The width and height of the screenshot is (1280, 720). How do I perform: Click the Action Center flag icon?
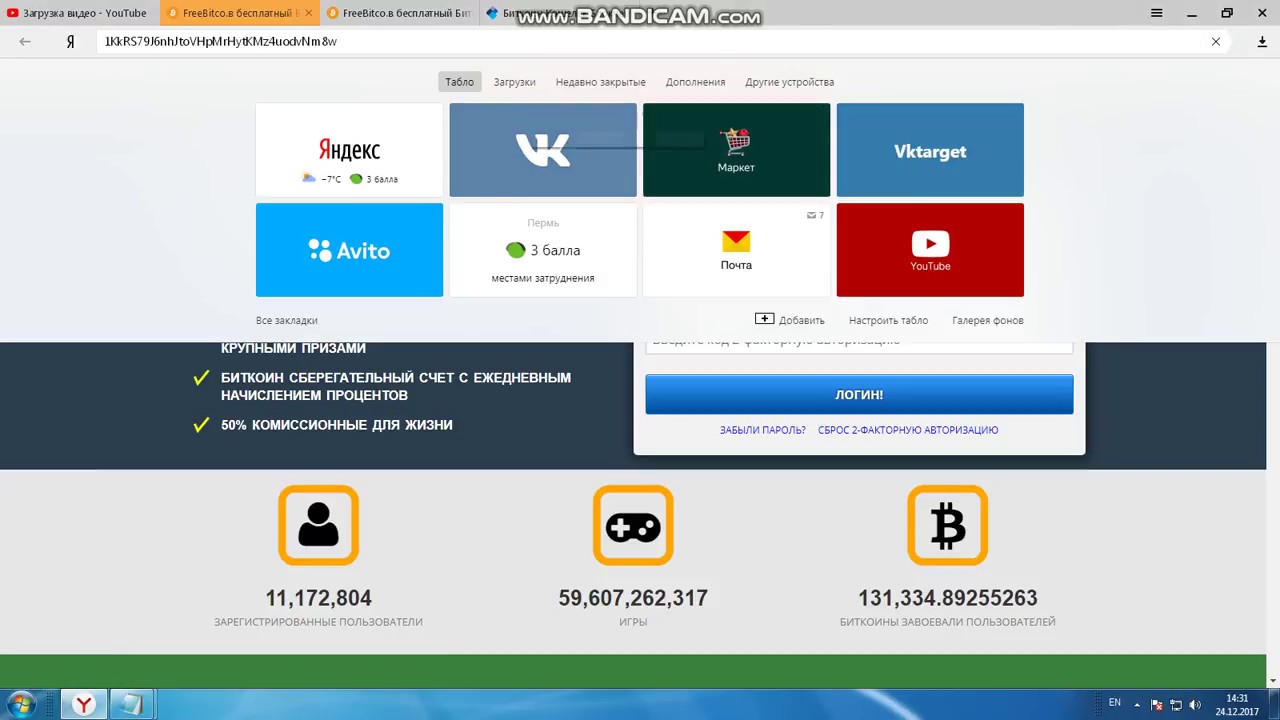[1157, 705]
